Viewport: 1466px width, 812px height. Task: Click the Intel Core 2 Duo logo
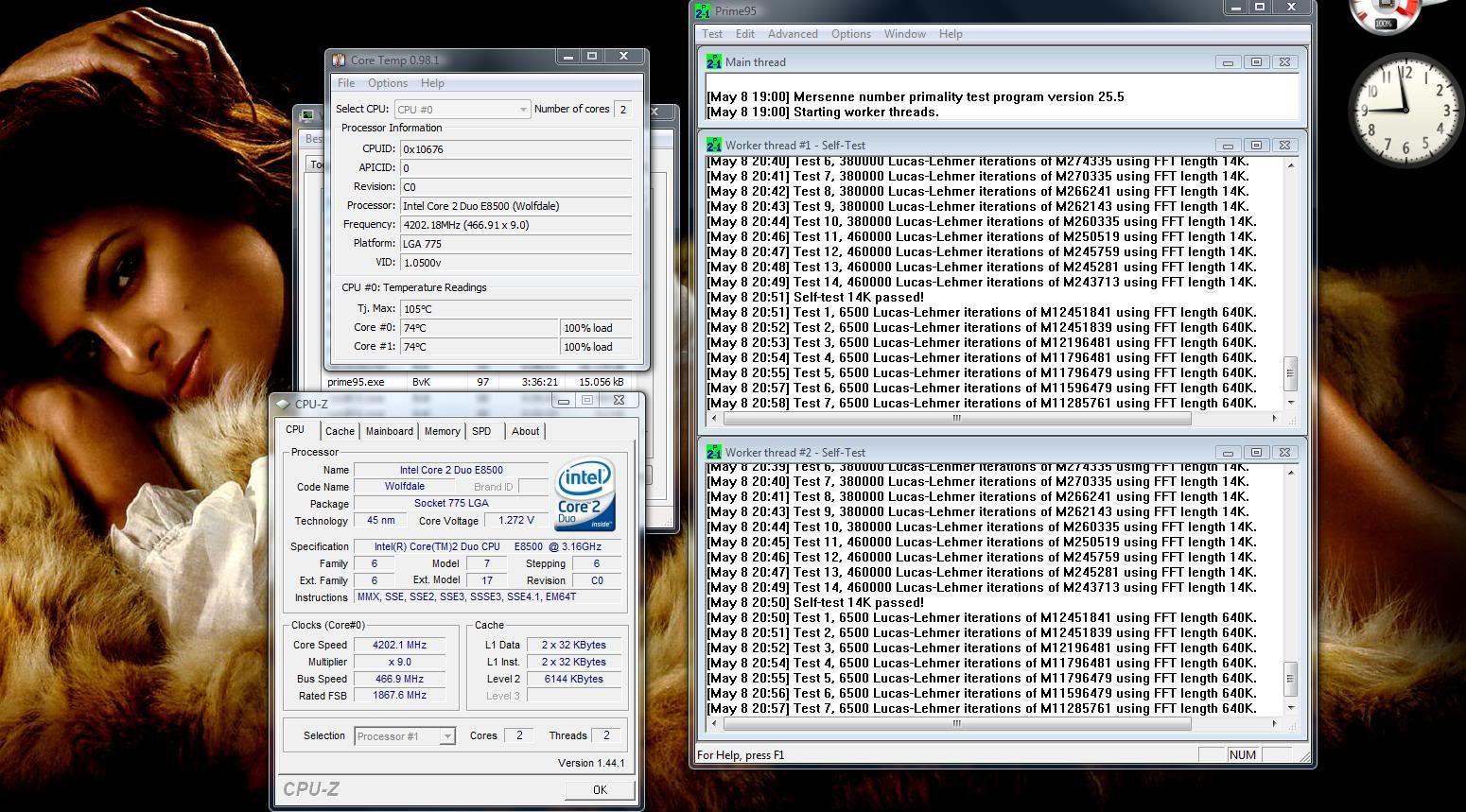point(585,494)
